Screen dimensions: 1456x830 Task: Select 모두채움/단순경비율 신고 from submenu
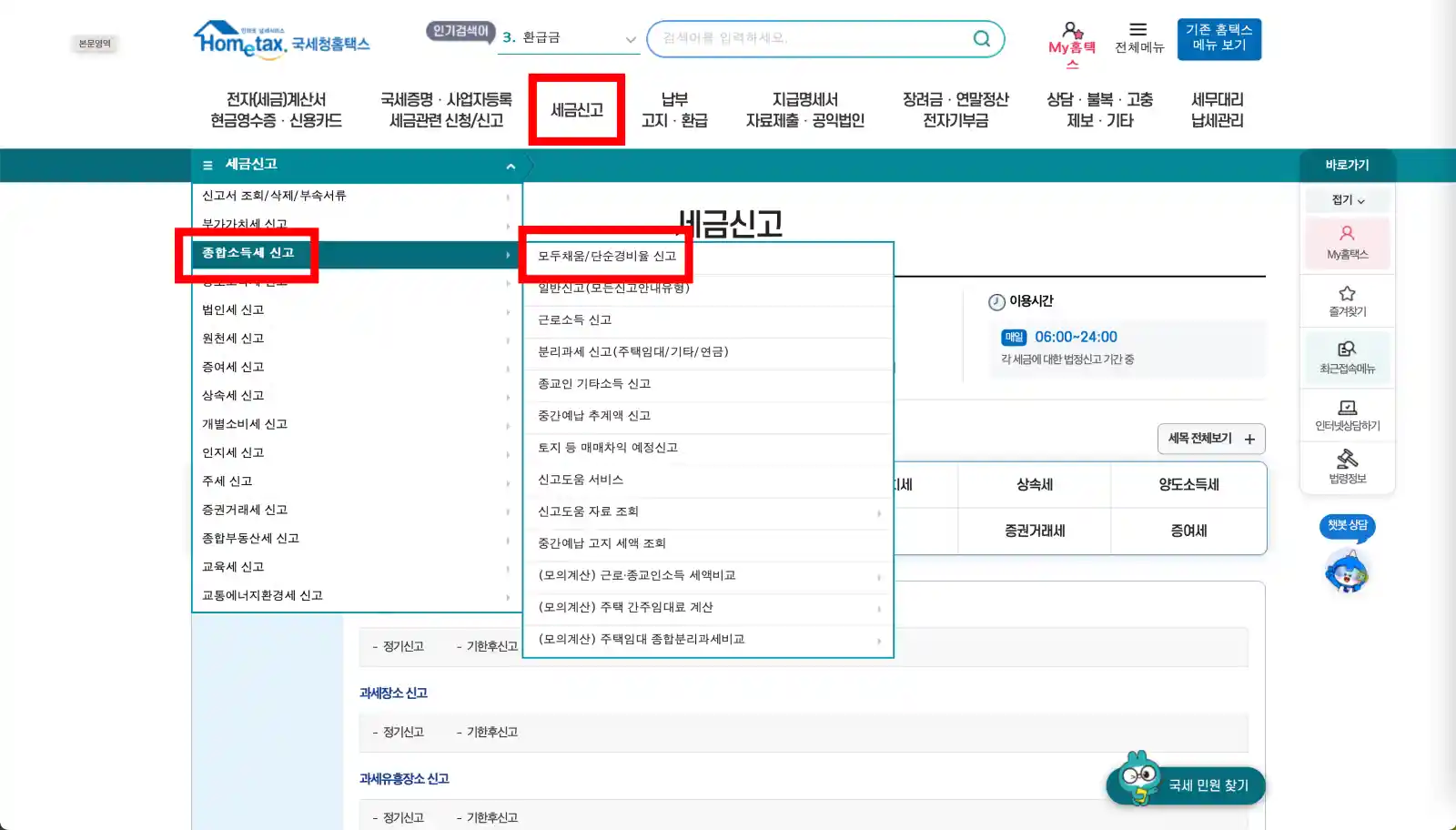607,256
